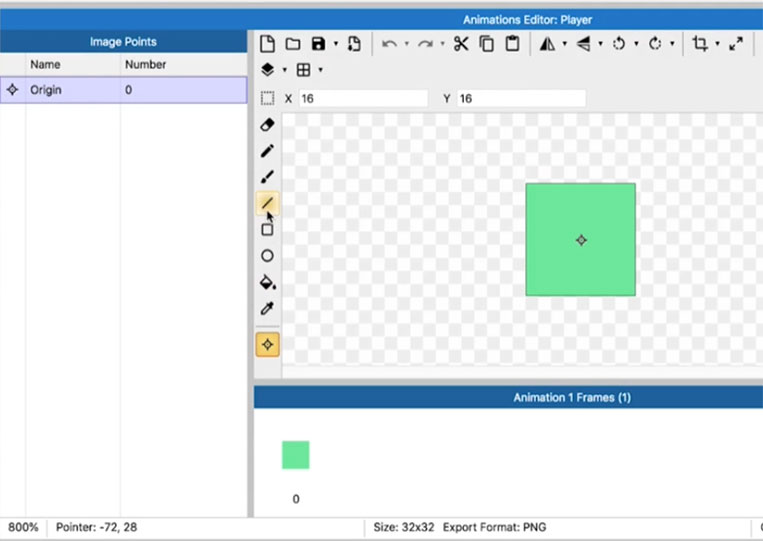Image resolution: width=763 pixels, height=541 pixels.
Task: Select the Origin image point row
Action: 124,90
